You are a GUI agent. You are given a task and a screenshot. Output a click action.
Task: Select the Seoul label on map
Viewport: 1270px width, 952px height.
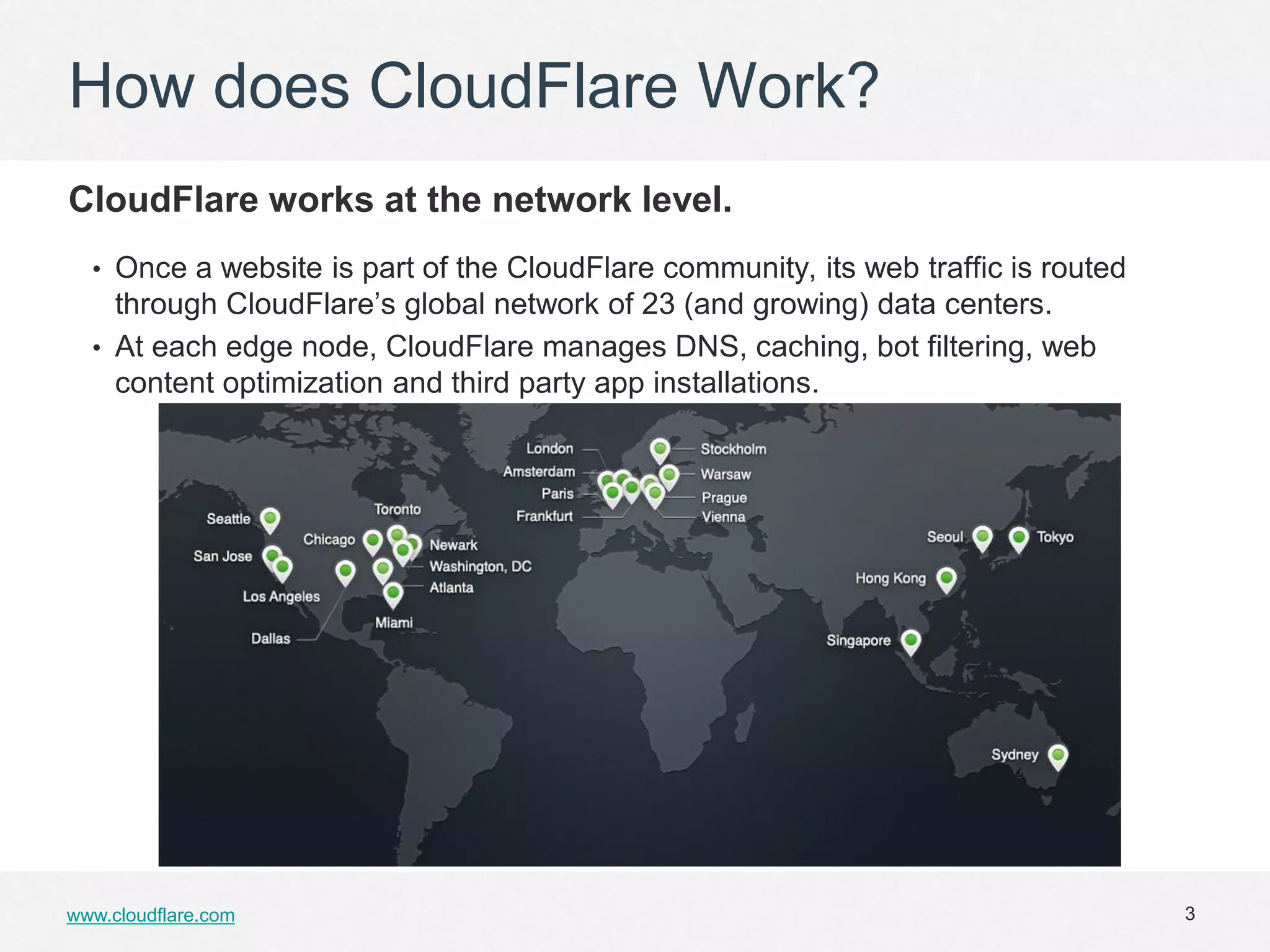pos(945,537)
